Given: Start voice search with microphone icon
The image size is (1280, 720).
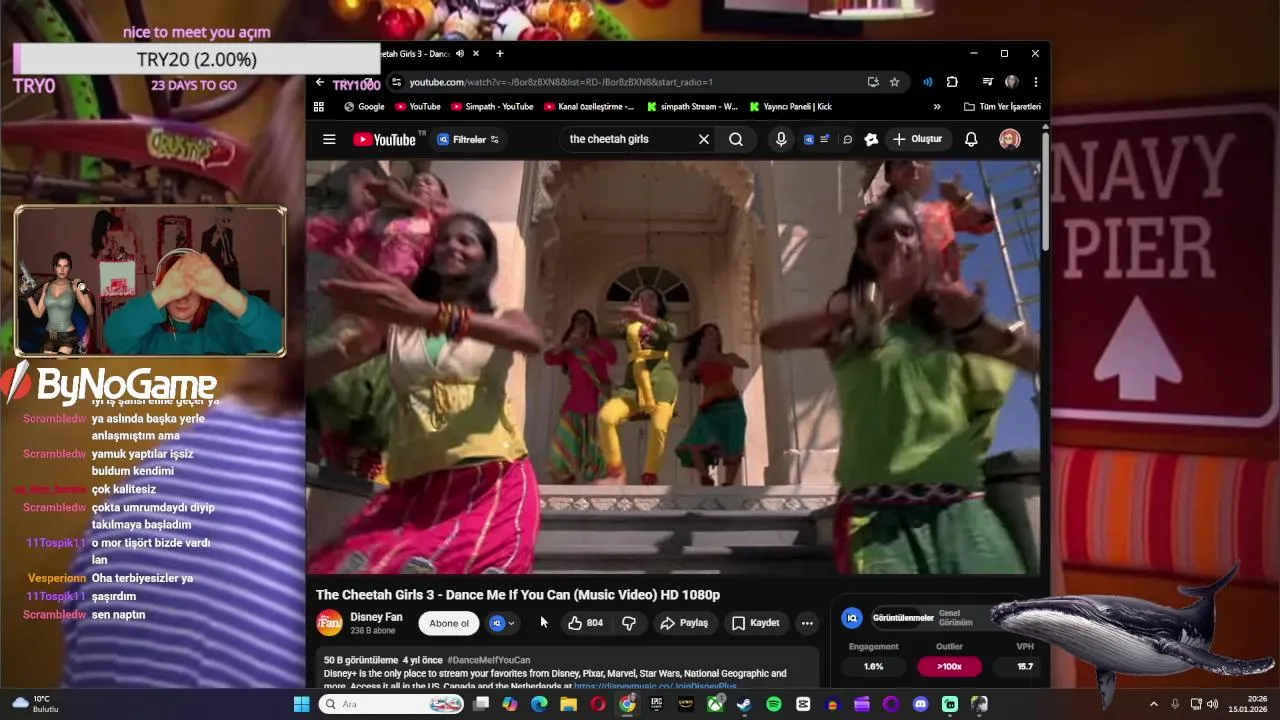Looking at the screenshot, I should tap(781, 139).
